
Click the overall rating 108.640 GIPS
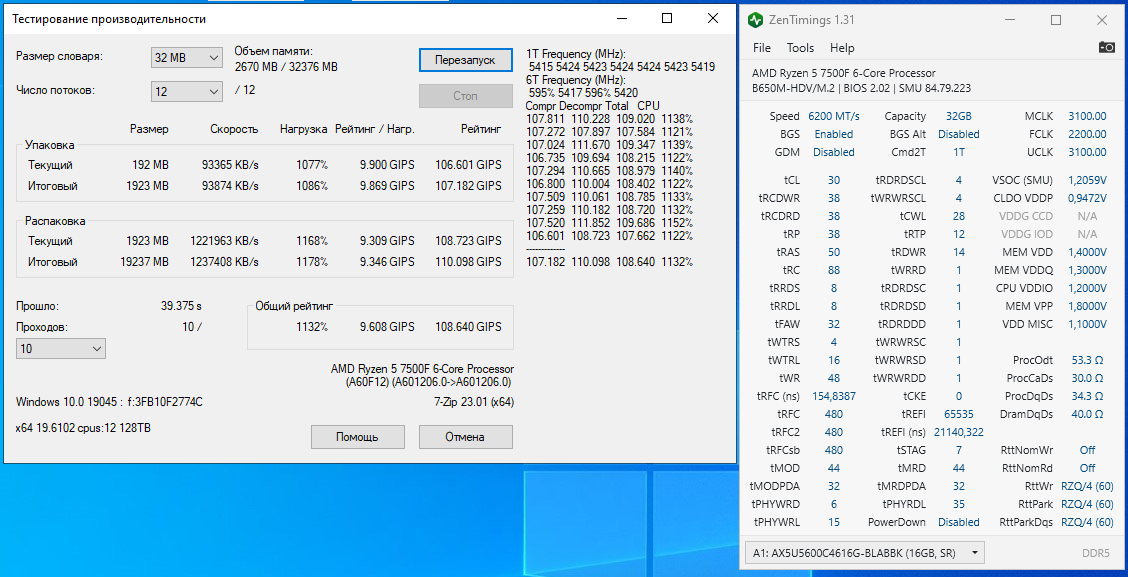(468, 327)
